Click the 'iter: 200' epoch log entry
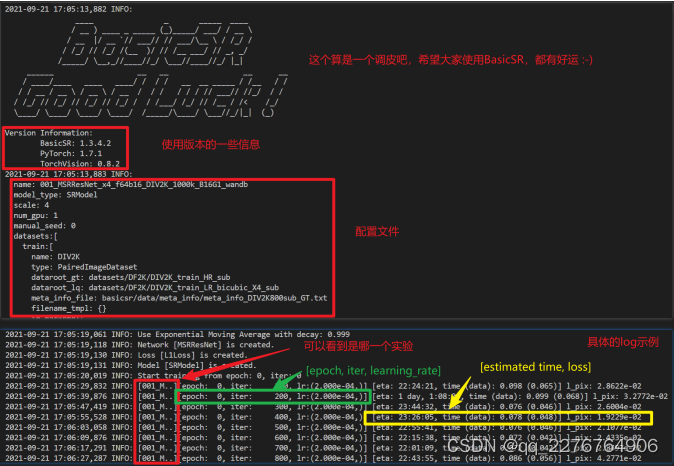The width and height of the screenshot is (674, 466). [273, 396]
